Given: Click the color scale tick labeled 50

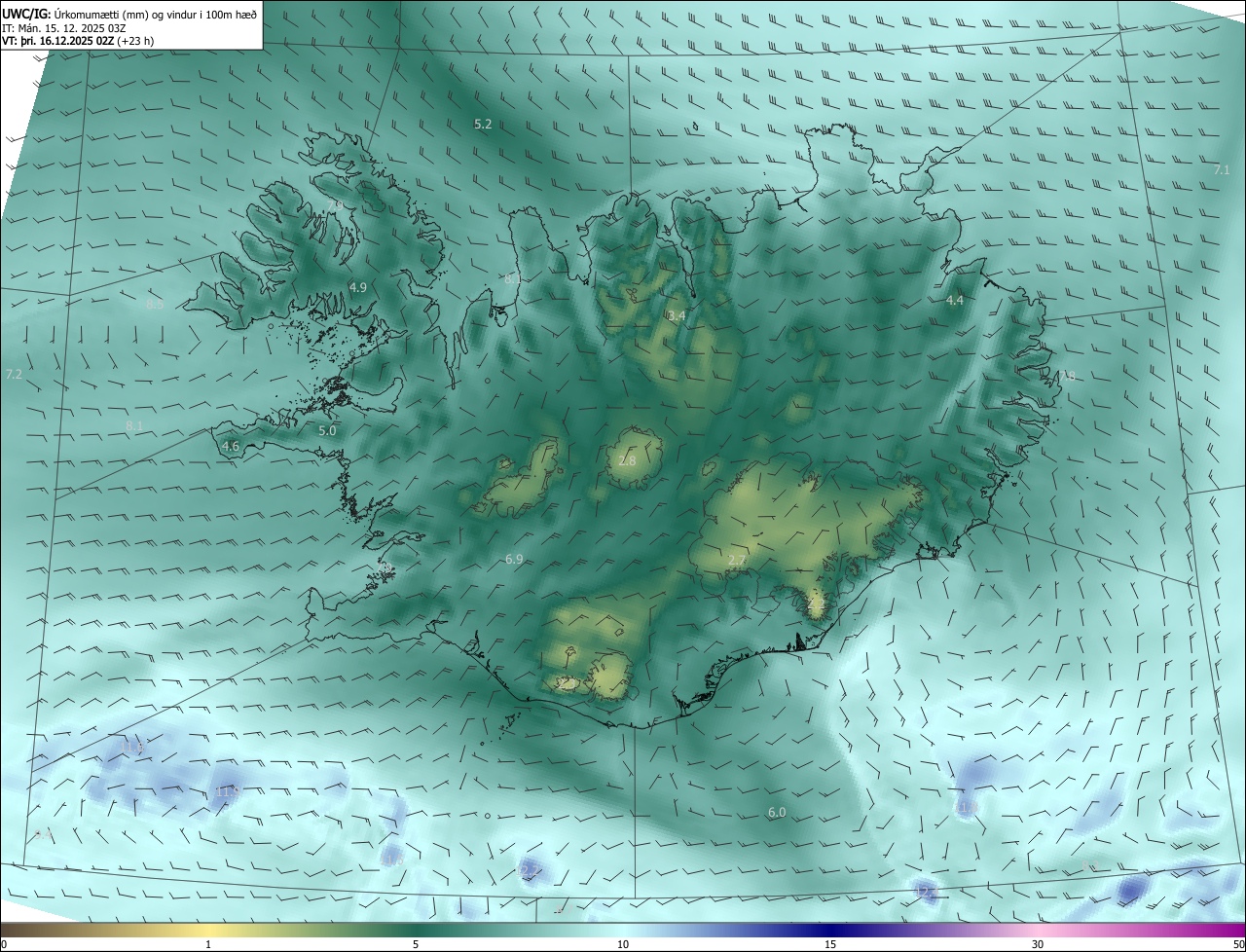Looking at the screenshot, I should click(1238, 944).
